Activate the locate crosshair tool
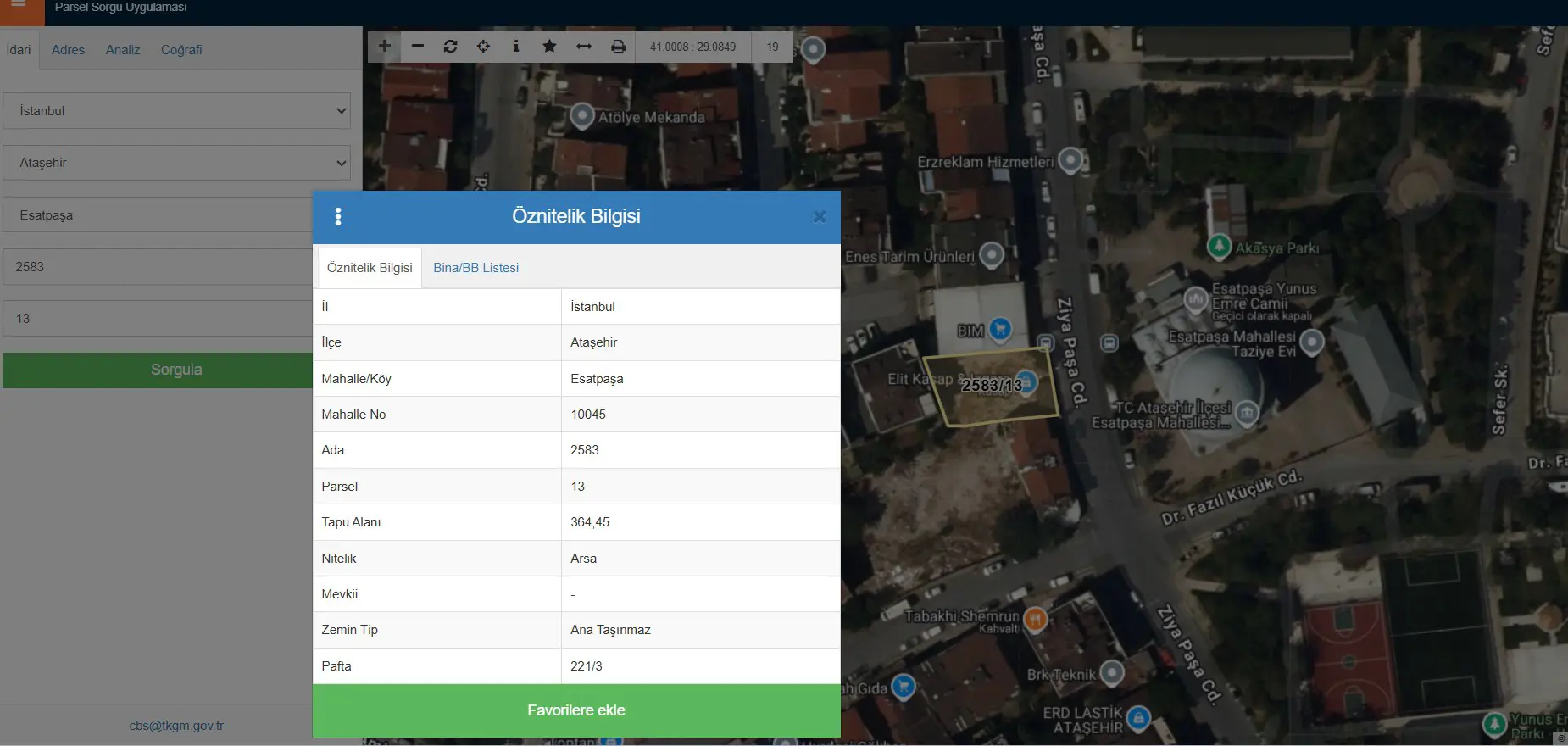 click(483, 47)
